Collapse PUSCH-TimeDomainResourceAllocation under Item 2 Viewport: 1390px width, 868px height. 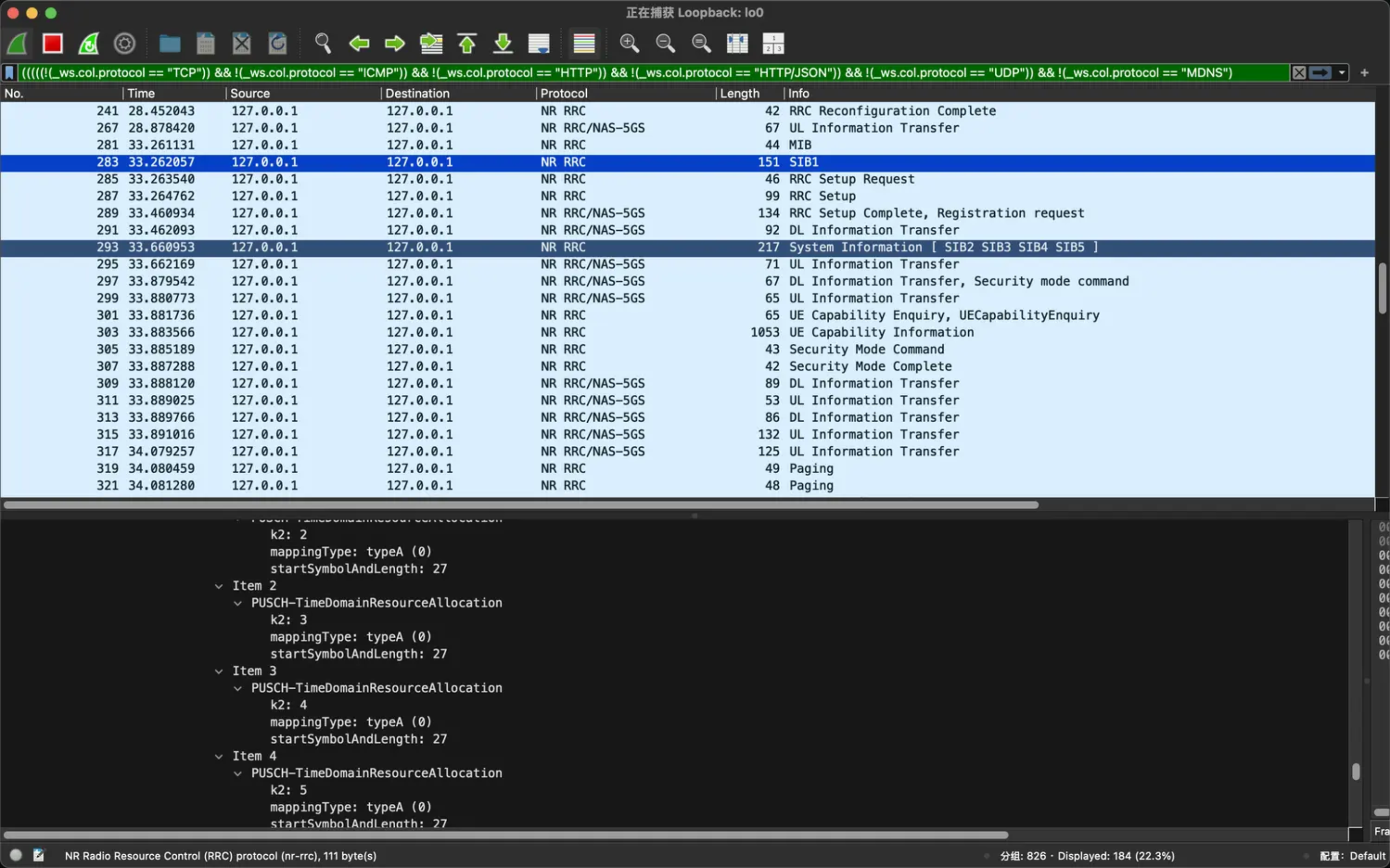coord(238,603)
